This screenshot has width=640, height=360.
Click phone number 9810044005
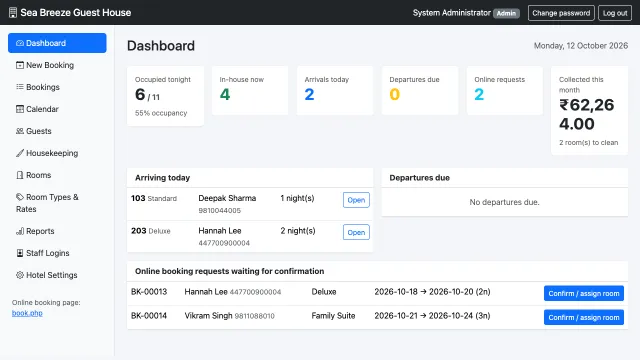(220, 211)
